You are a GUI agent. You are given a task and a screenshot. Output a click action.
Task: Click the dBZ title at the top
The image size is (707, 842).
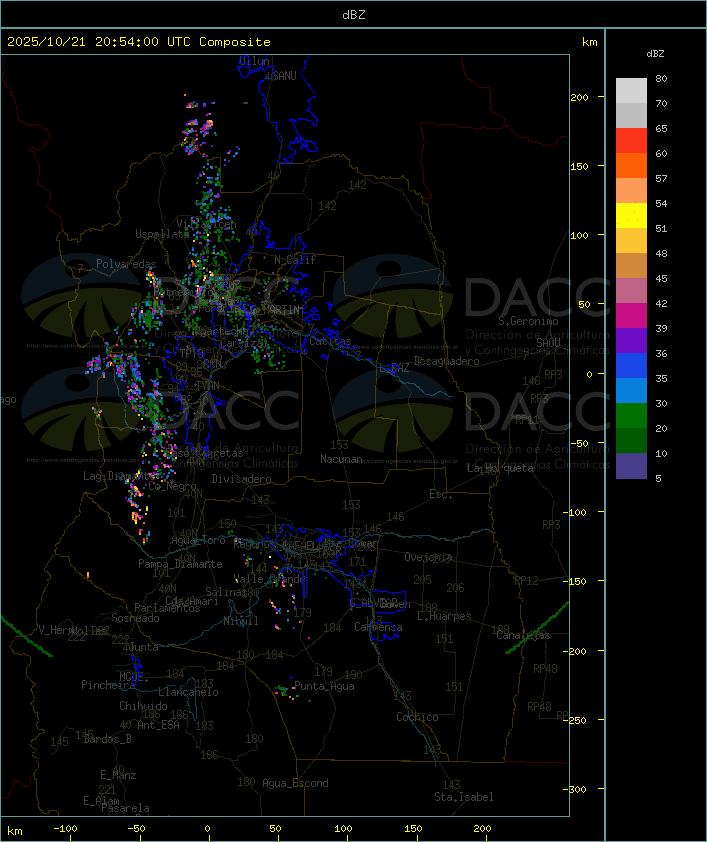(354, 14)
